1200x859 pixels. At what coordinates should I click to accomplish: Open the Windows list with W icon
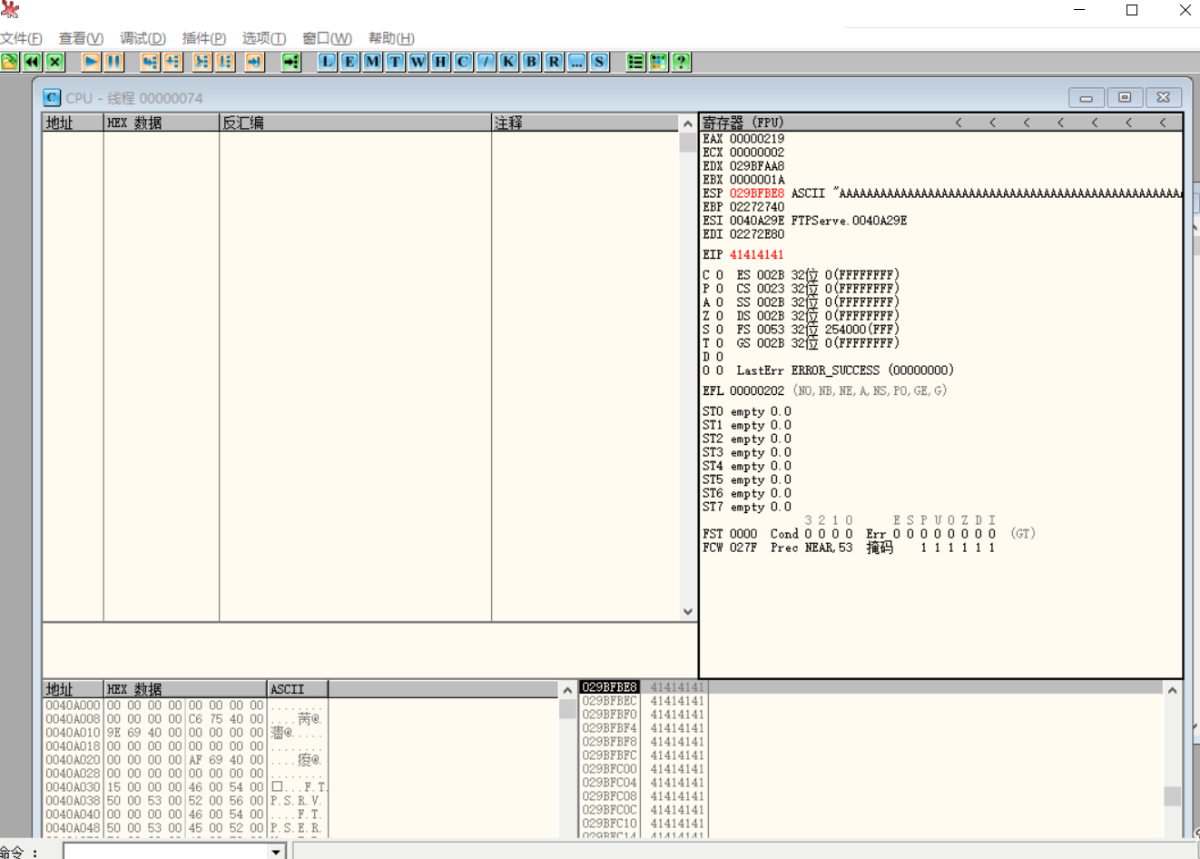tap(418, 62)
